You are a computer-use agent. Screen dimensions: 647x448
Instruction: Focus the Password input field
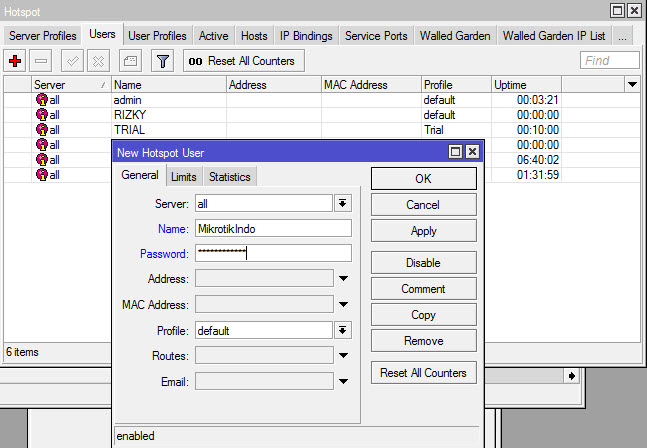tap(273, 253)
